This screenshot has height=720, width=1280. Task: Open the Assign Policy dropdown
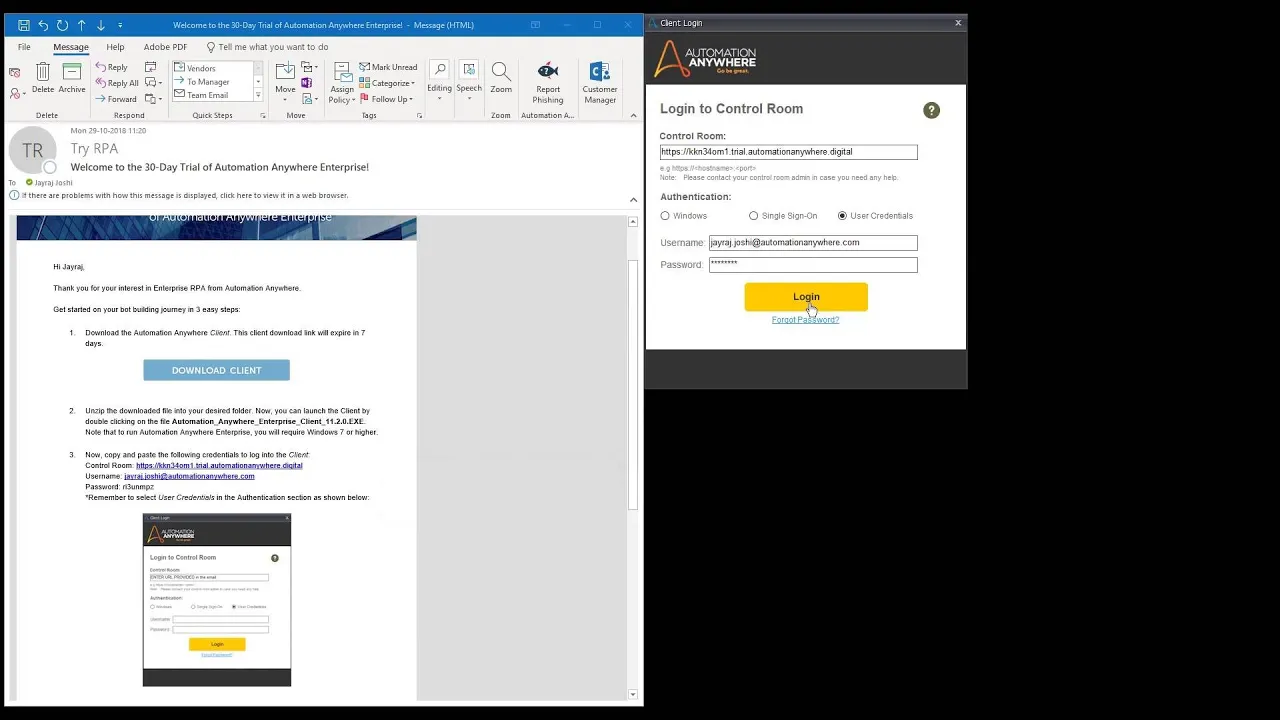[x=342, y=82]
